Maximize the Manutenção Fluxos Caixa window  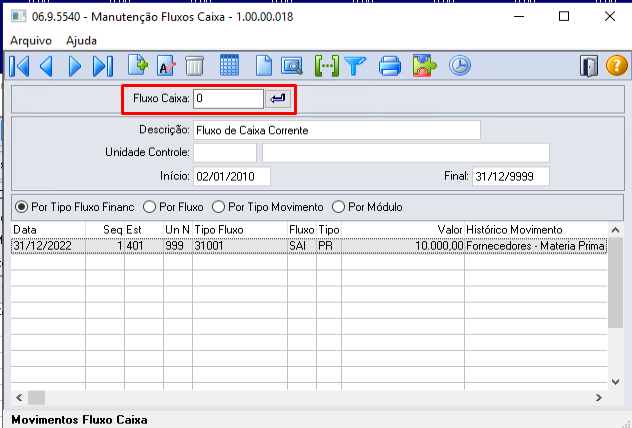tap(564, 17)
